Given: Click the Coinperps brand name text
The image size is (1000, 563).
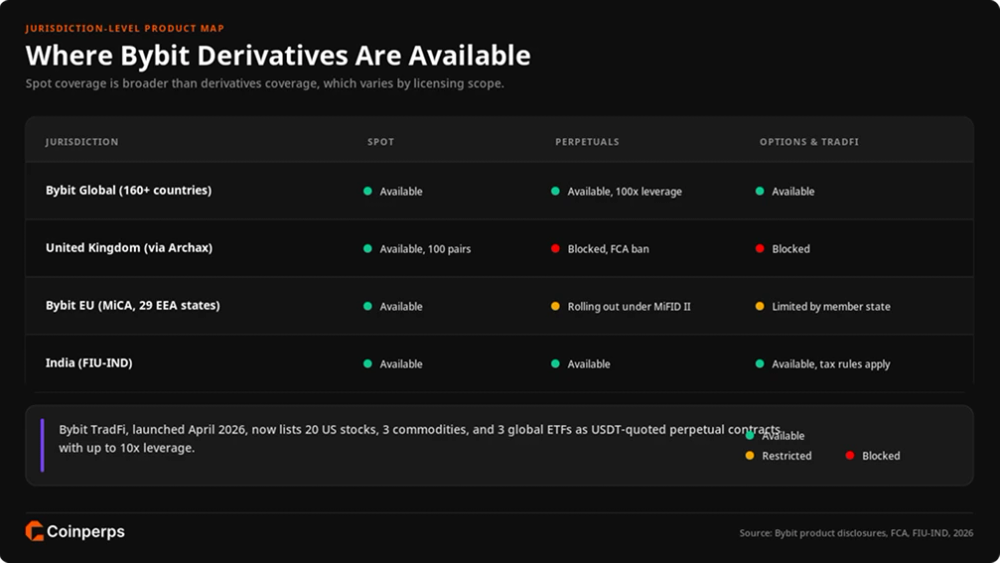Looking at the screenshot, I should [x=85, y=532].
